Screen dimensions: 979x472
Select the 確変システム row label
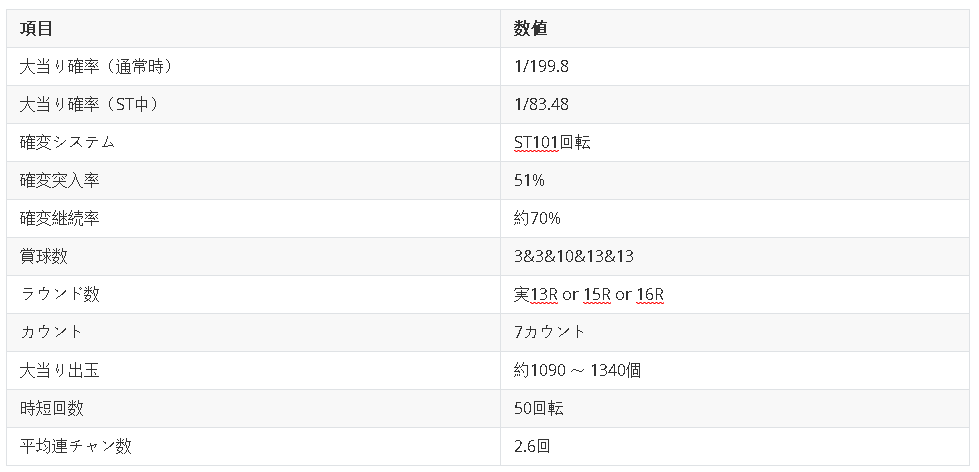coord(68,143)
